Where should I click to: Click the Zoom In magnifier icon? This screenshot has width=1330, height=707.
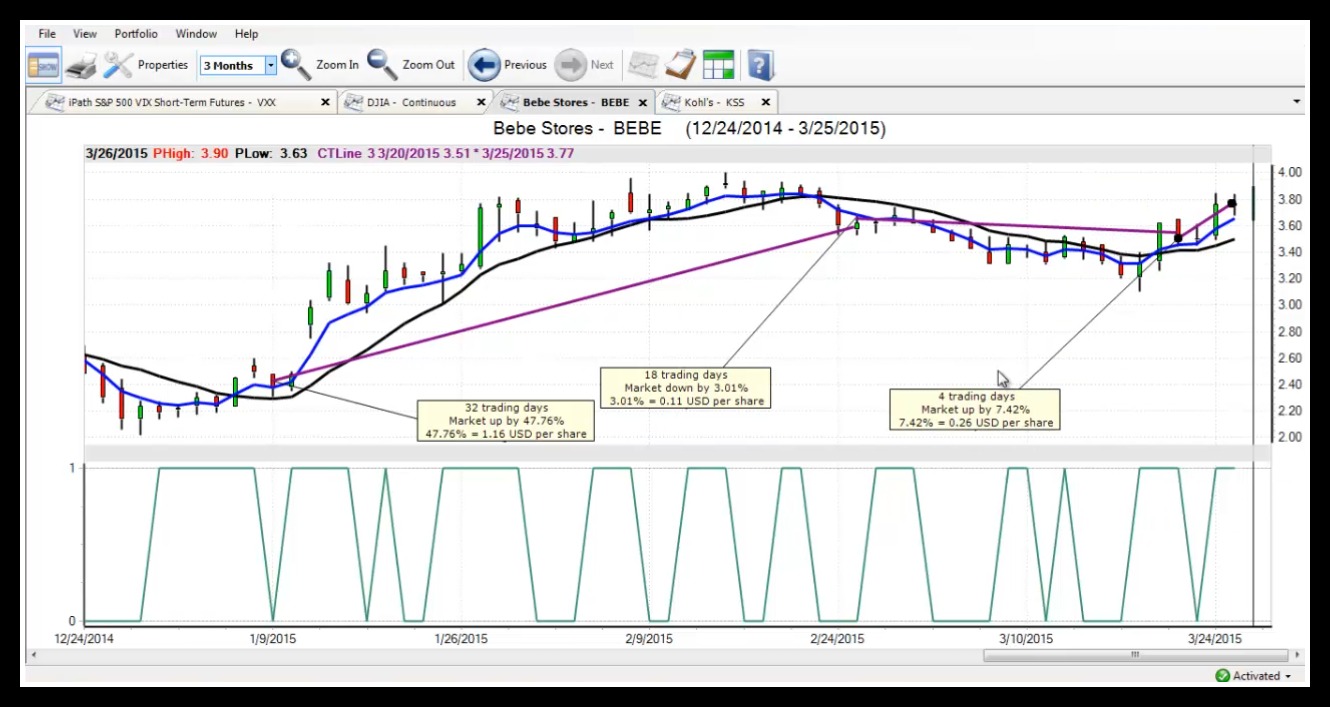tap(296, 65)
